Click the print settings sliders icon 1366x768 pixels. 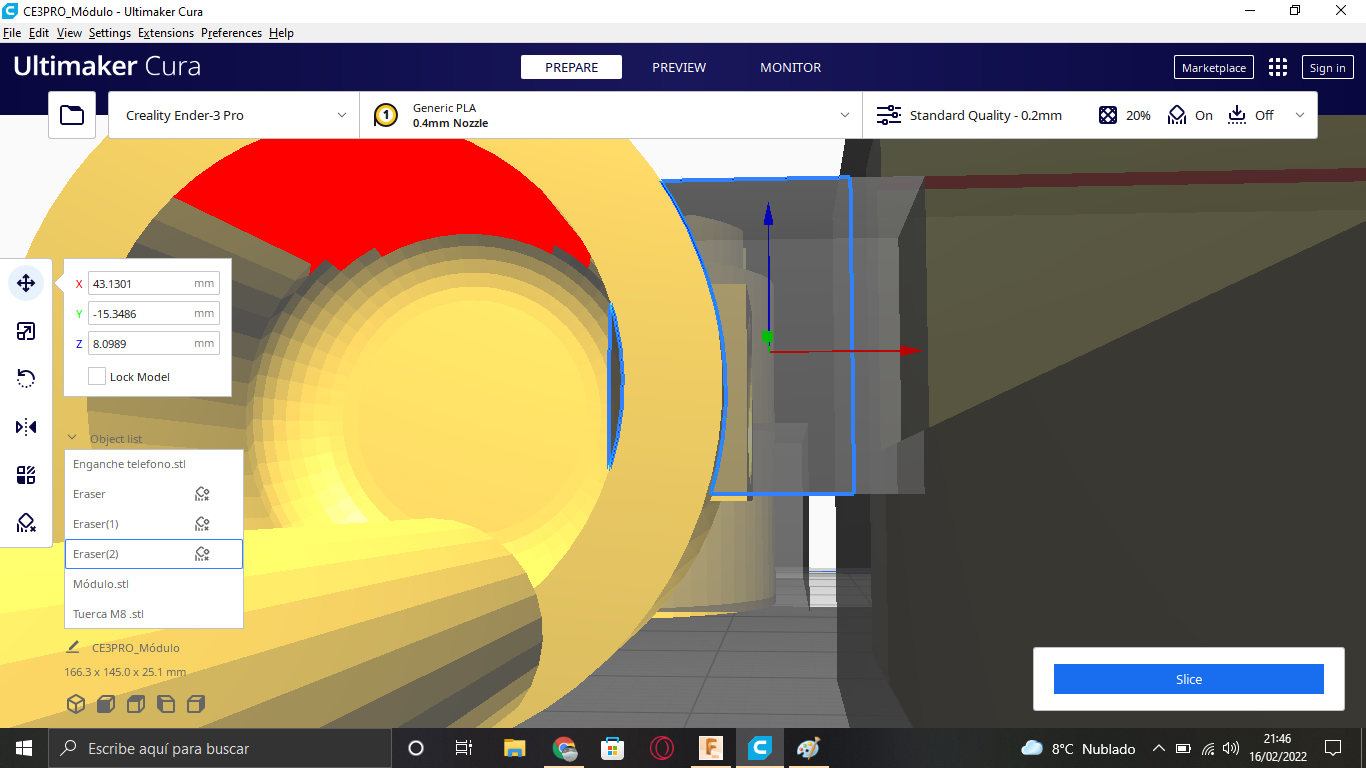(888, 115)
